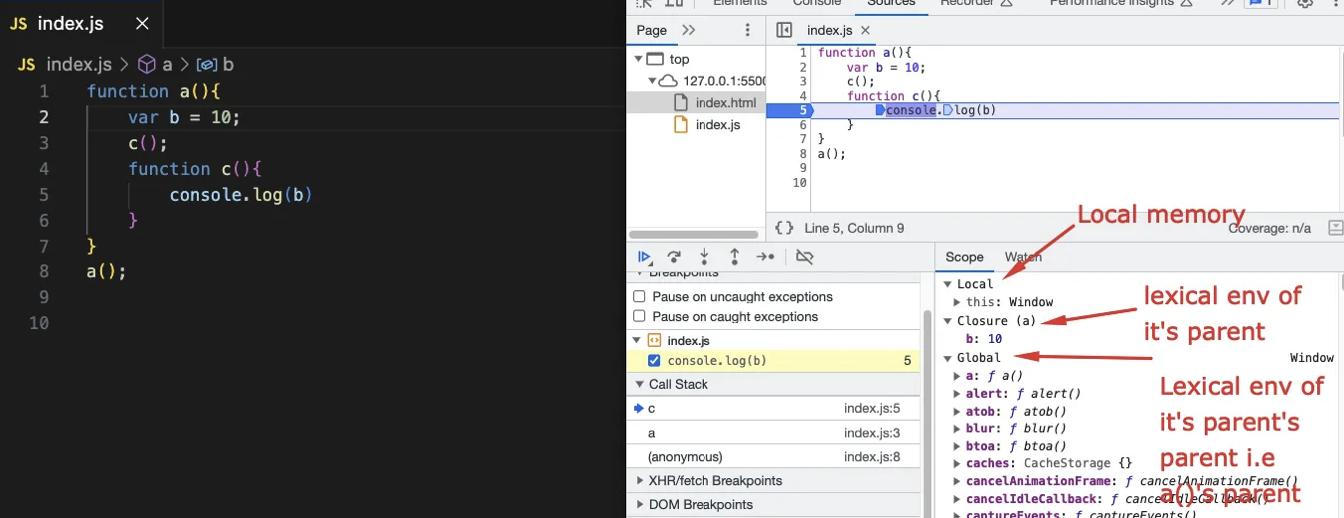
Task: Collapse the 'top' frame tree node
Action: coord(638,59)
